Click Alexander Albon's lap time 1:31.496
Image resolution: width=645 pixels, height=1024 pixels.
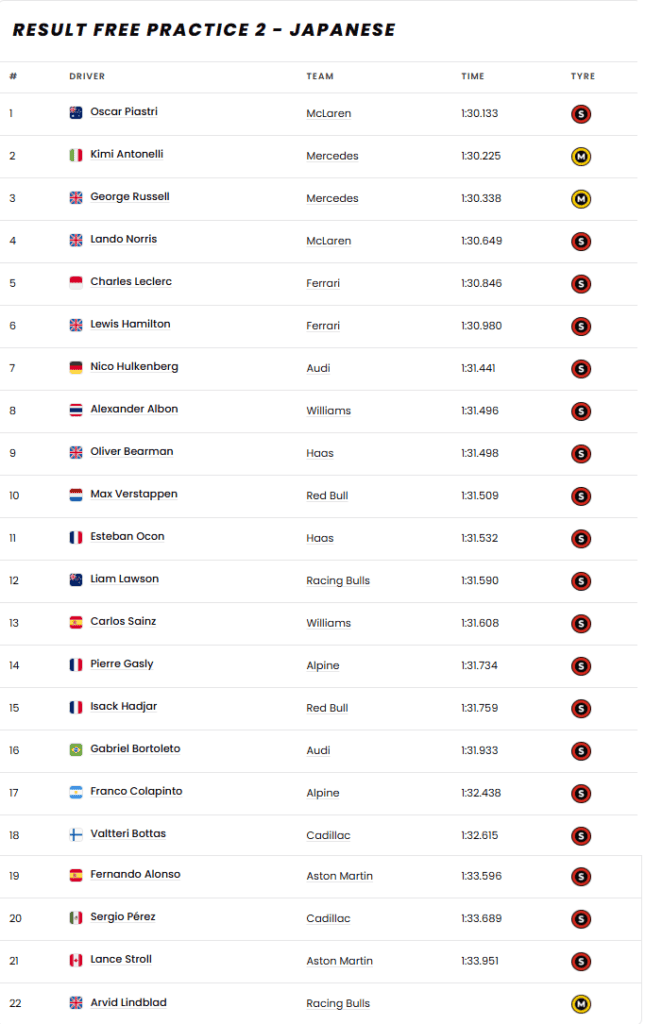479,411
